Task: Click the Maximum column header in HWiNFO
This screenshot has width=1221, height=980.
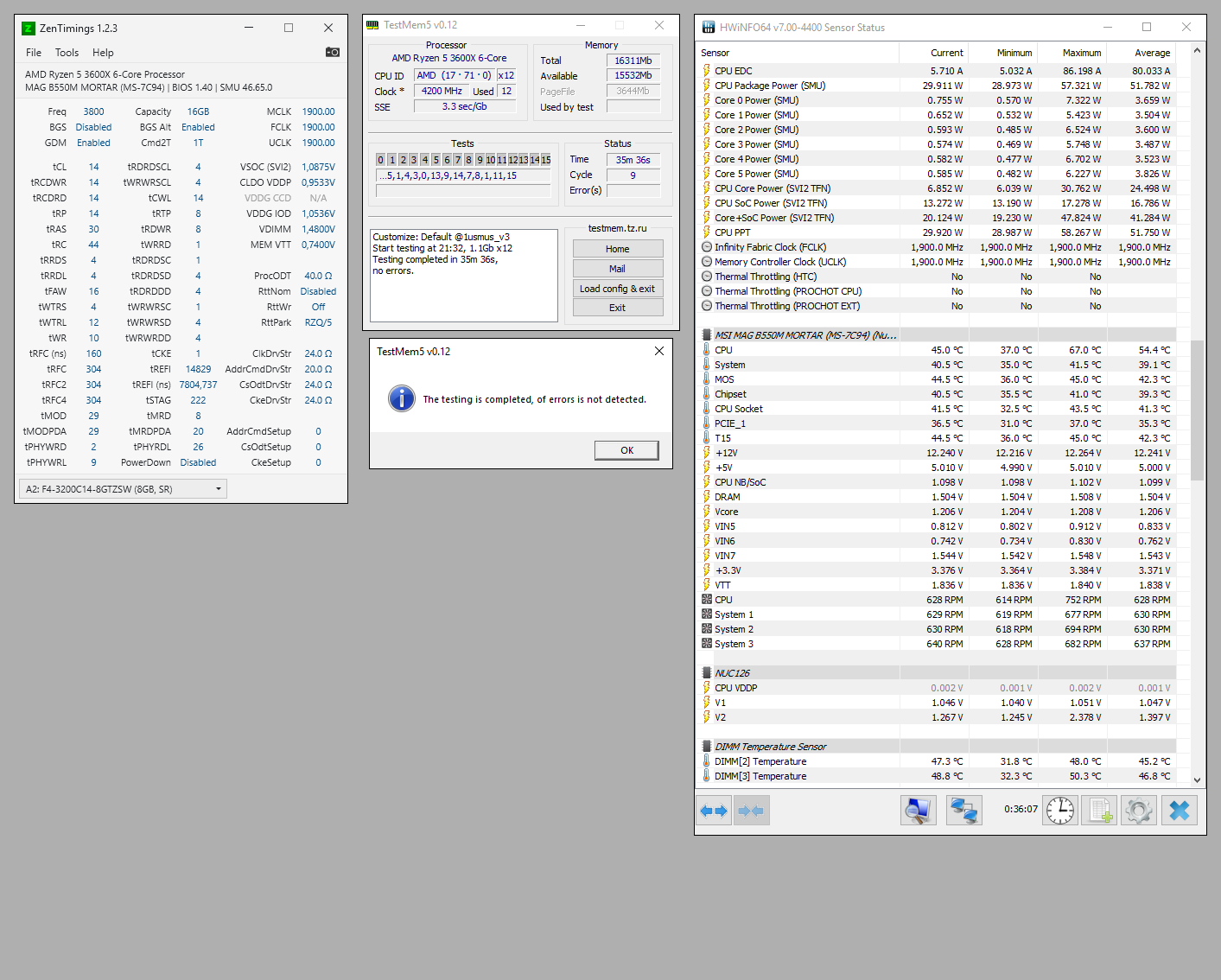Action: (x=1072, y=53)
